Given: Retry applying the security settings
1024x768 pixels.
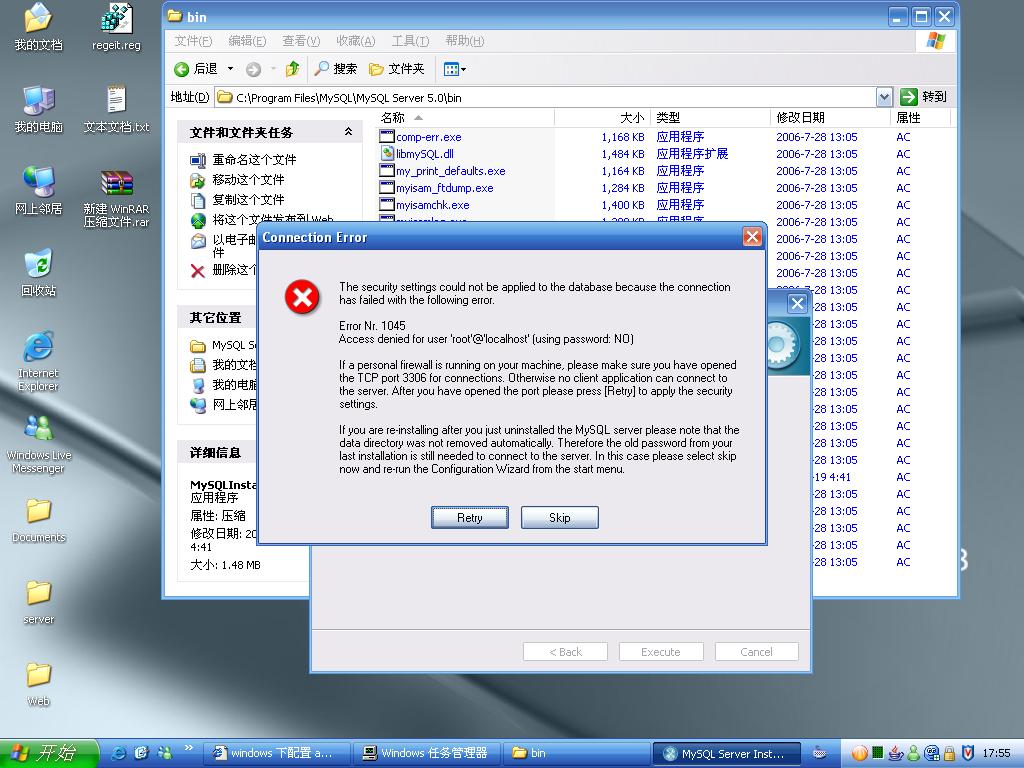Looking at the screenshot, I should tap(470, 517).
